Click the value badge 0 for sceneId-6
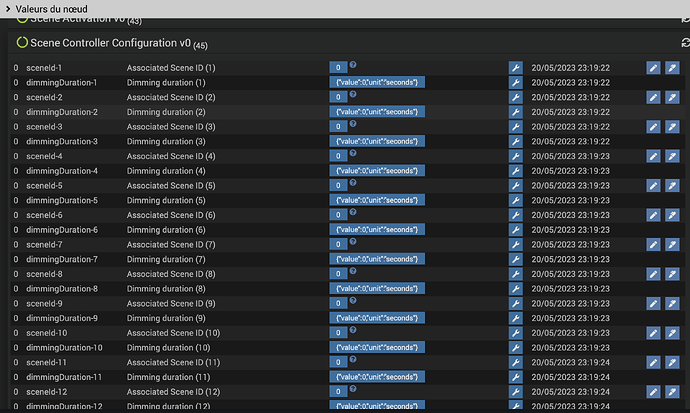Viewport: 690px width, 413px height. (338, 215)
